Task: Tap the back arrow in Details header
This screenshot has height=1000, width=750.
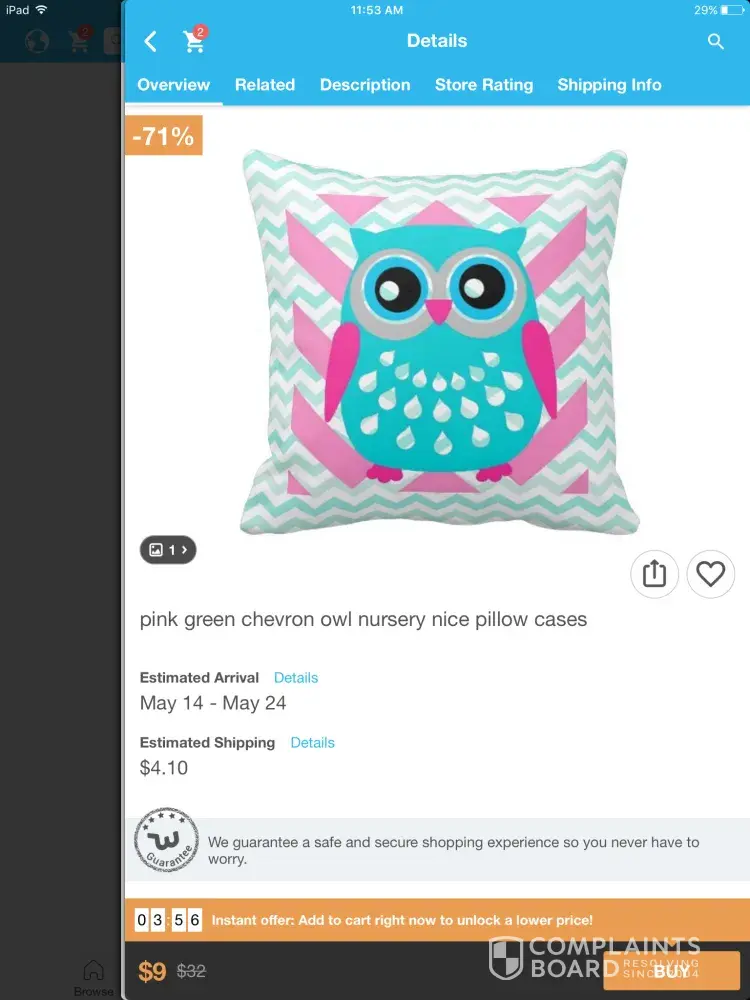Action: click(x=151, y=41)
